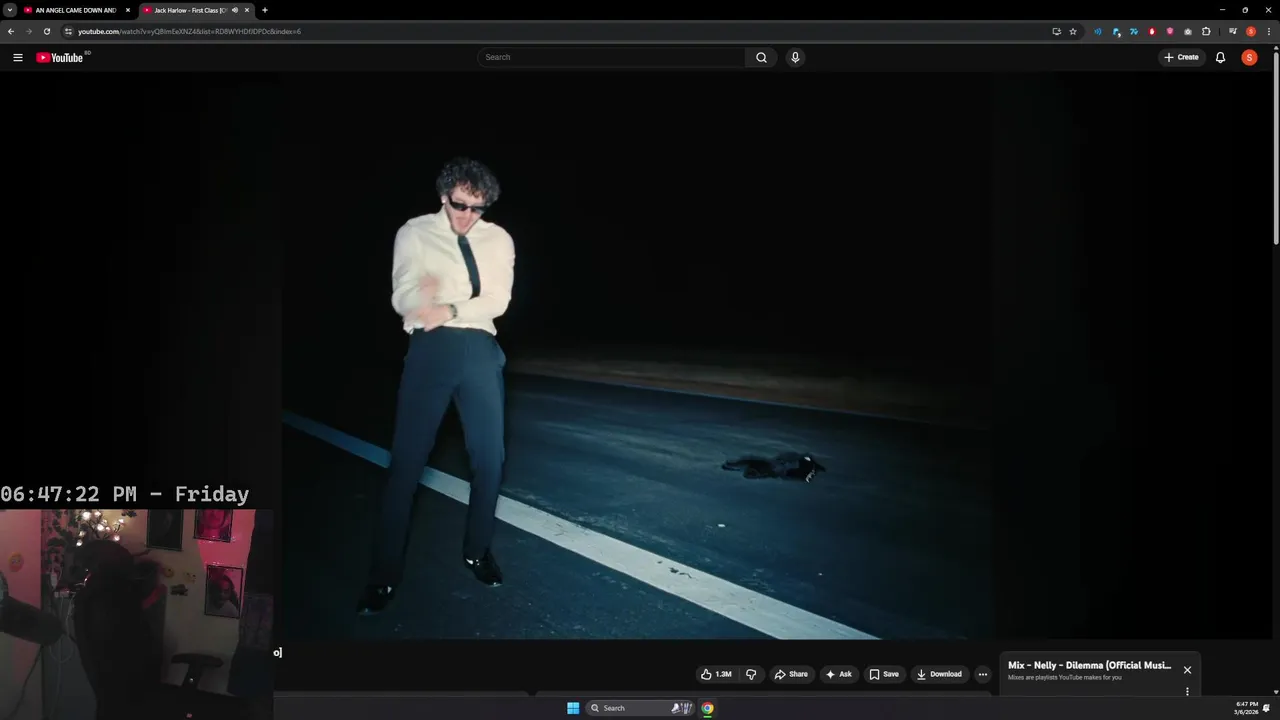Screen dimensions: 1280x720
Task: Click the Ask button
Action: (x=838, y=674)
